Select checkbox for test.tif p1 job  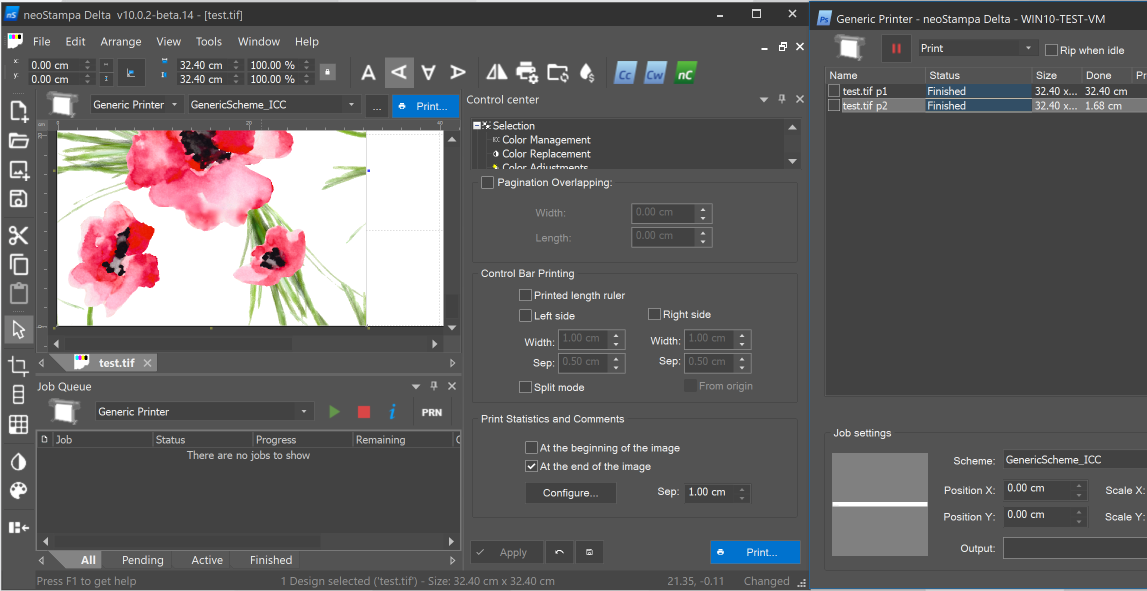[834, 91]
